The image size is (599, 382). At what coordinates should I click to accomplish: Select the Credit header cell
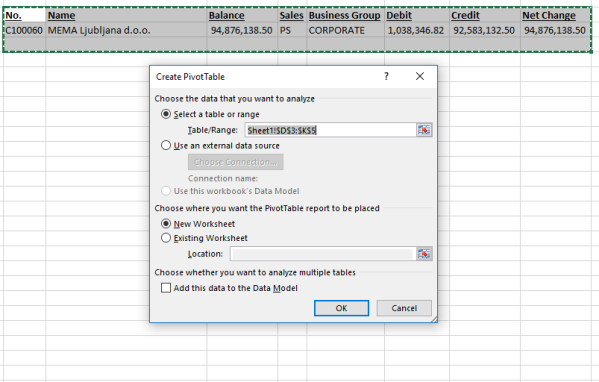[485, 15]
